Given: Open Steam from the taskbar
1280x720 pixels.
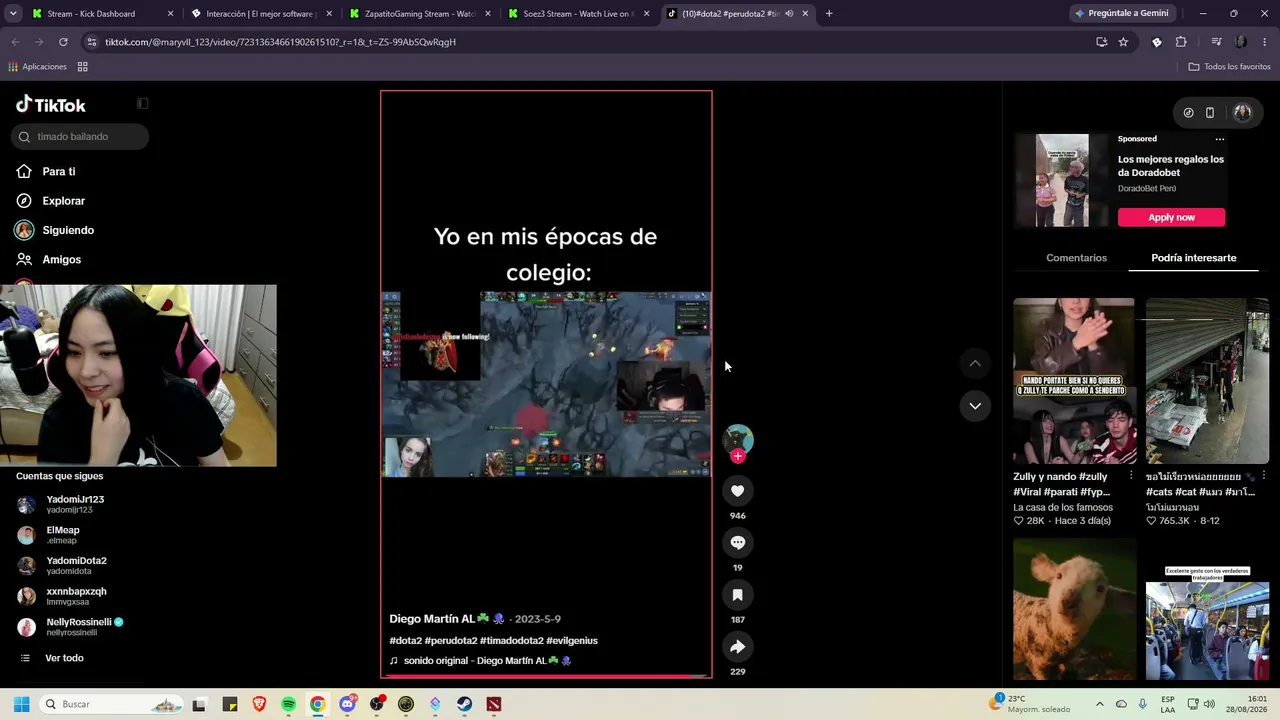Looking at the screenshot, I should pos(464,704).
